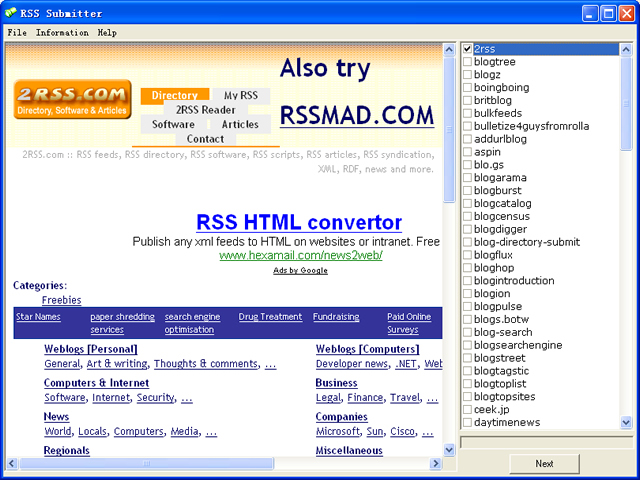Click the site list scroll up arrow

tap(626, 50)
